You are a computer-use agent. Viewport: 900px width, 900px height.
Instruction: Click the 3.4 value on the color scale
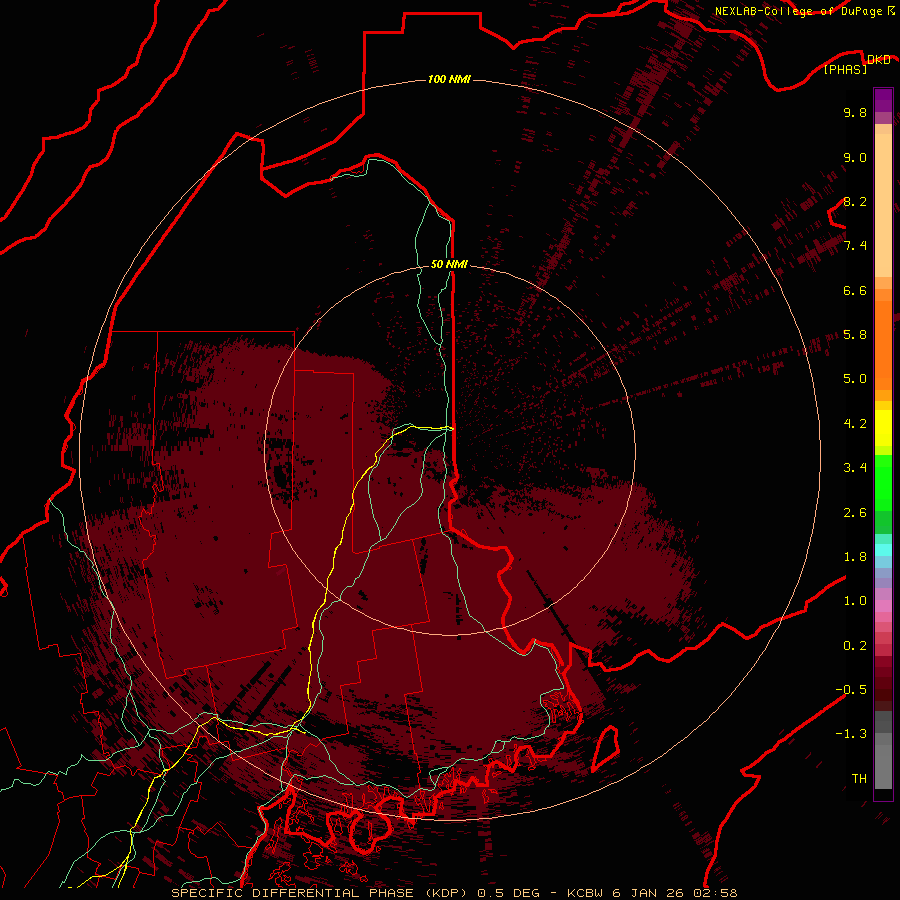tap(855, 468)
